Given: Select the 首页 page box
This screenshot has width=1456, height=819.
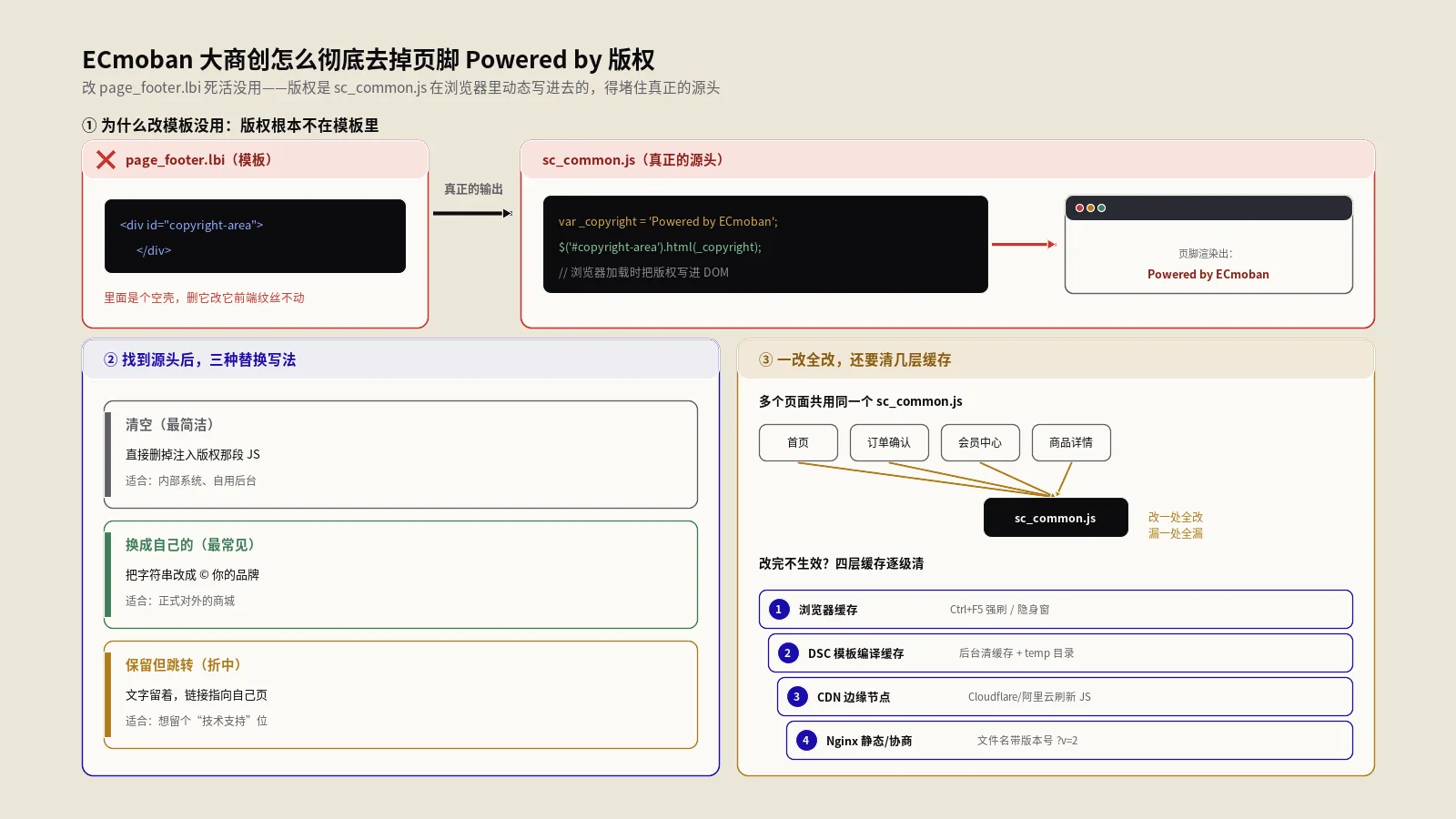Looking at the screenshot, I should (x=798, y=442).
